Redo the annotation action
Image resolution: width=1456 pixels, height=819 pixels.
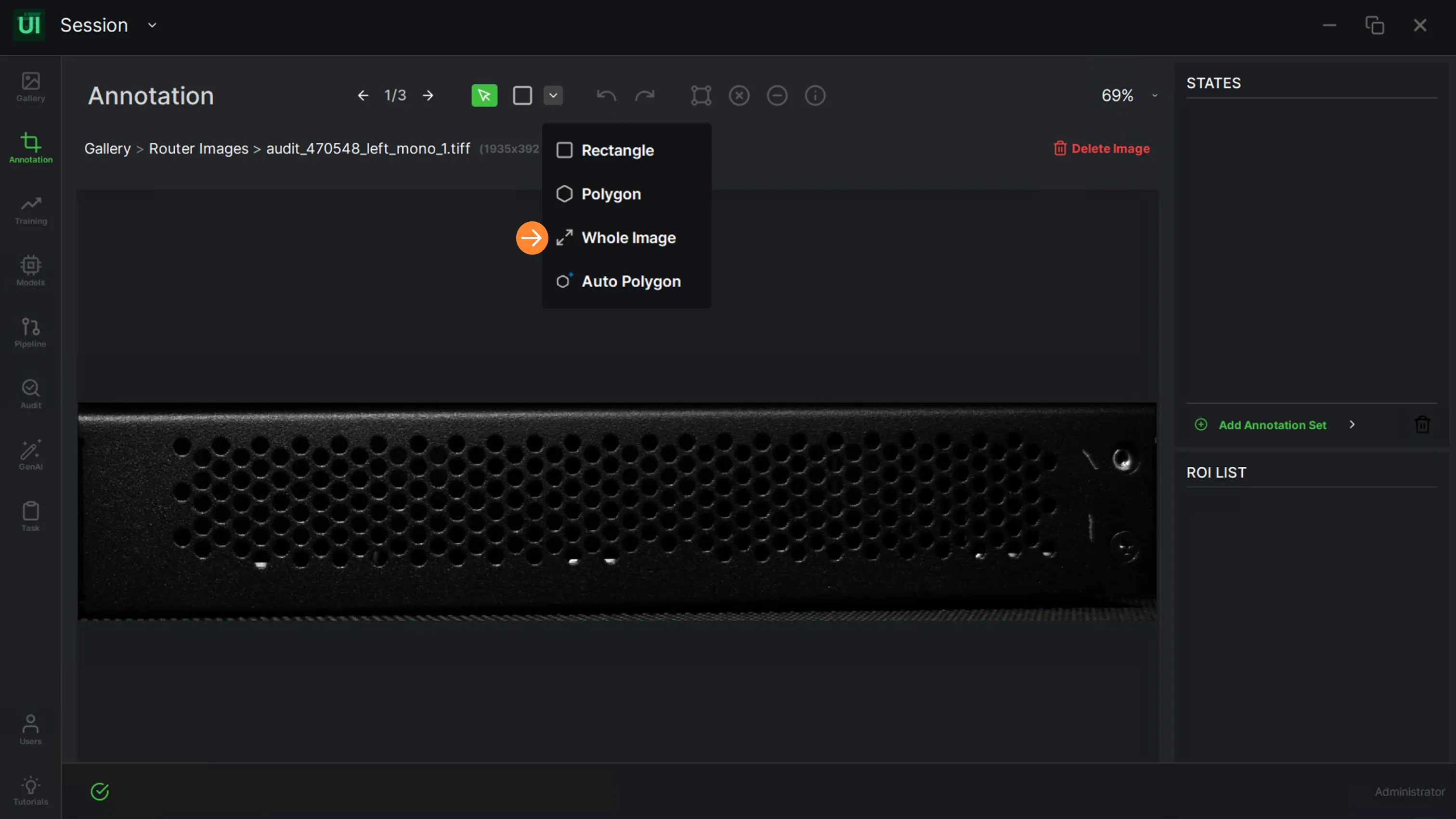(645, 95)
